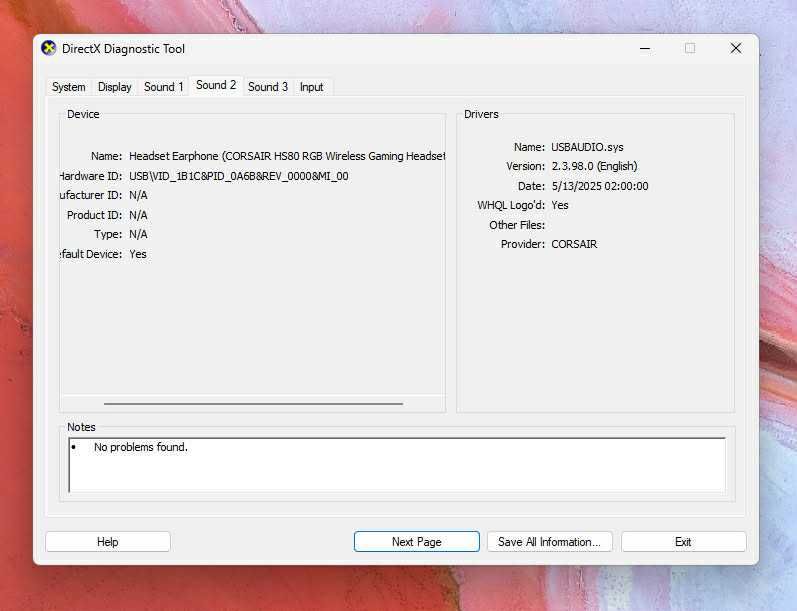Click the Next Page button
Image resolution: width=797 pixels, height=611 pixels.
click(x=417, y=541)
